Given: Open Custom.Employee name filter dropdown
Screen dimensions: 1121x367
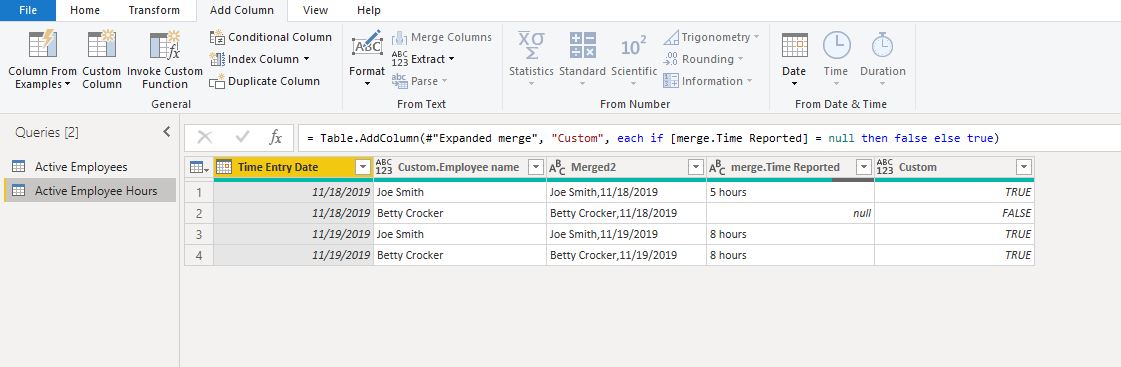Looking at the screenshot, I should 535,167.
